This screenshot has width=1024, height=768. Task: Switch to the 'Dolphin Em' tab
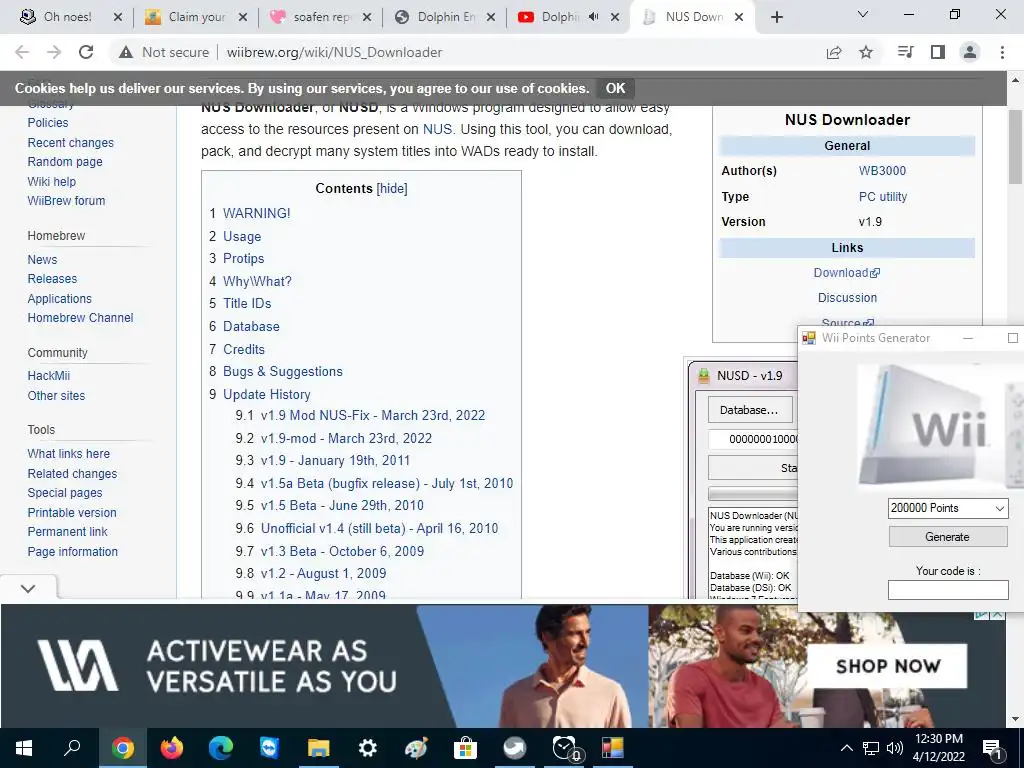(444, 17)
